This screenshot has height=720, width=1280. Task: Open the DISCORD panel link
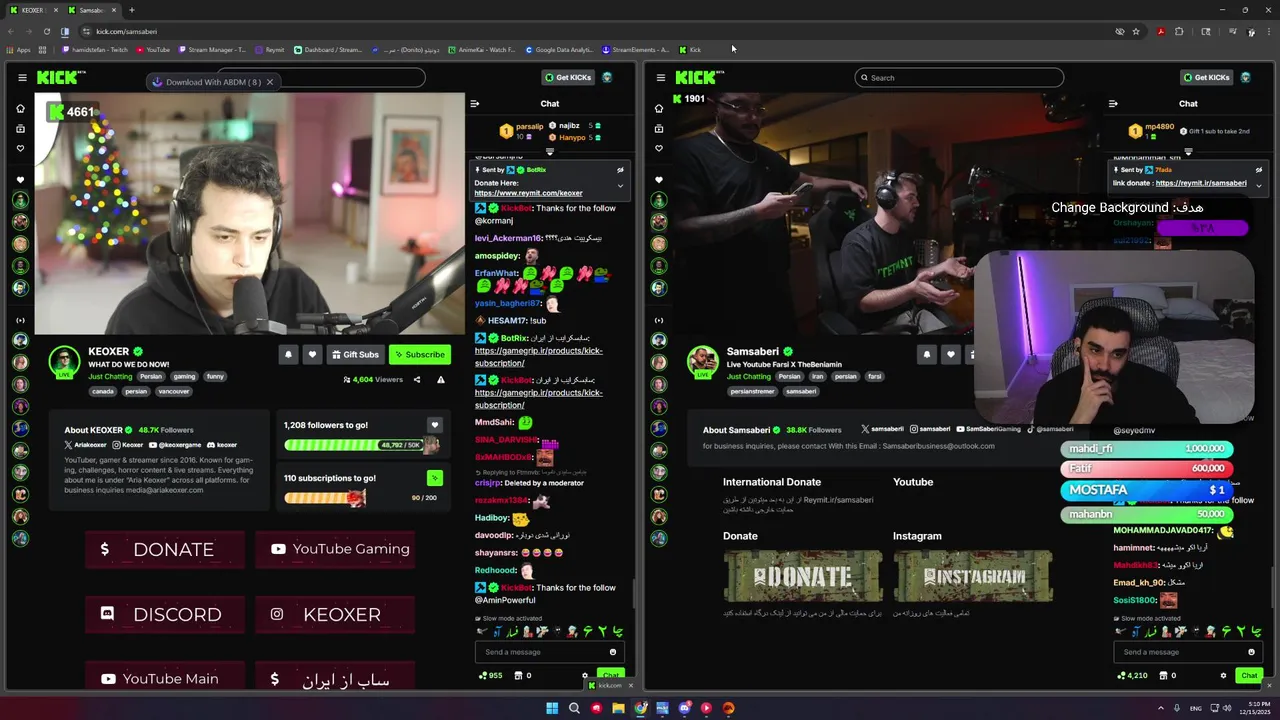pos(165,614)
